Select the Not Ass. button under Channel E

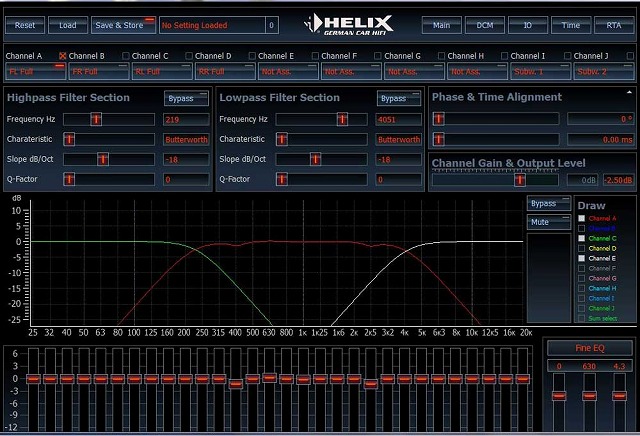tap(288, 71)
